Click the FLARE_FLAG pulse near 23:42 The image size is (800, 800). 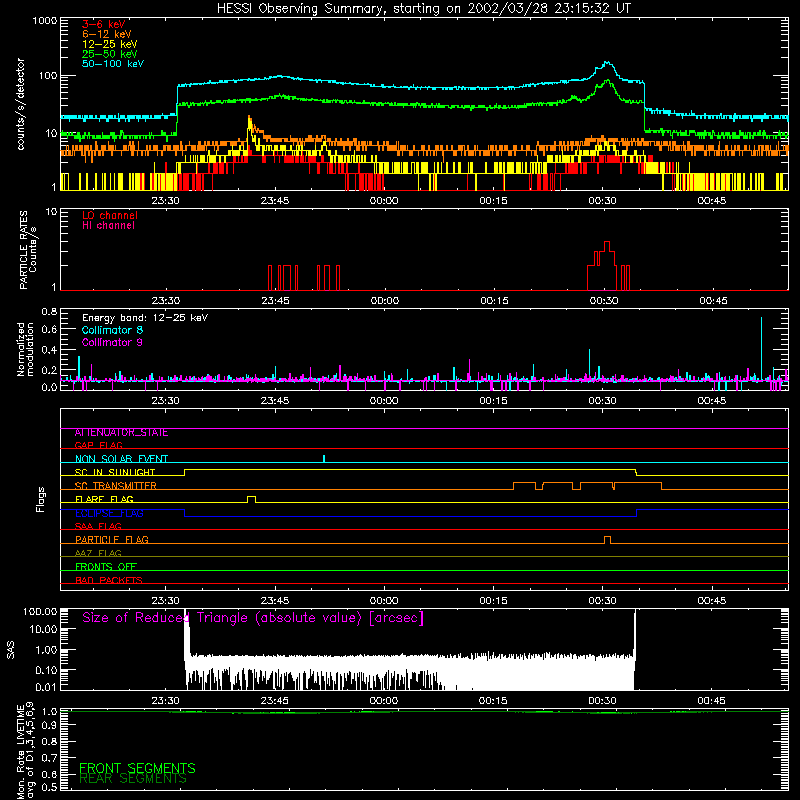(x=251, y=499)
